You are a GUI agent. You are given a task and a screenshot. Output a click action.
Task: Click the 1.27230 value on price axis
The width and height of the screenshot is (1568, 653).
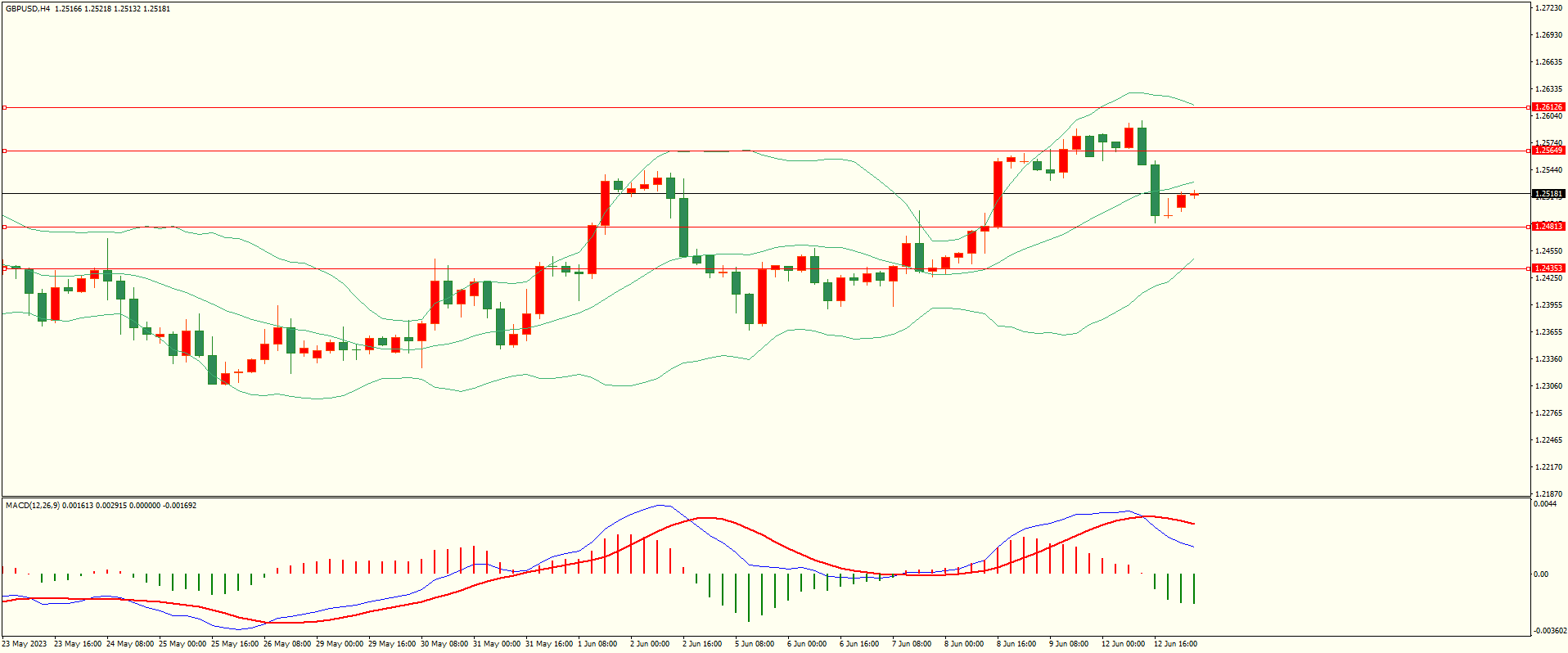(1548, 8)
